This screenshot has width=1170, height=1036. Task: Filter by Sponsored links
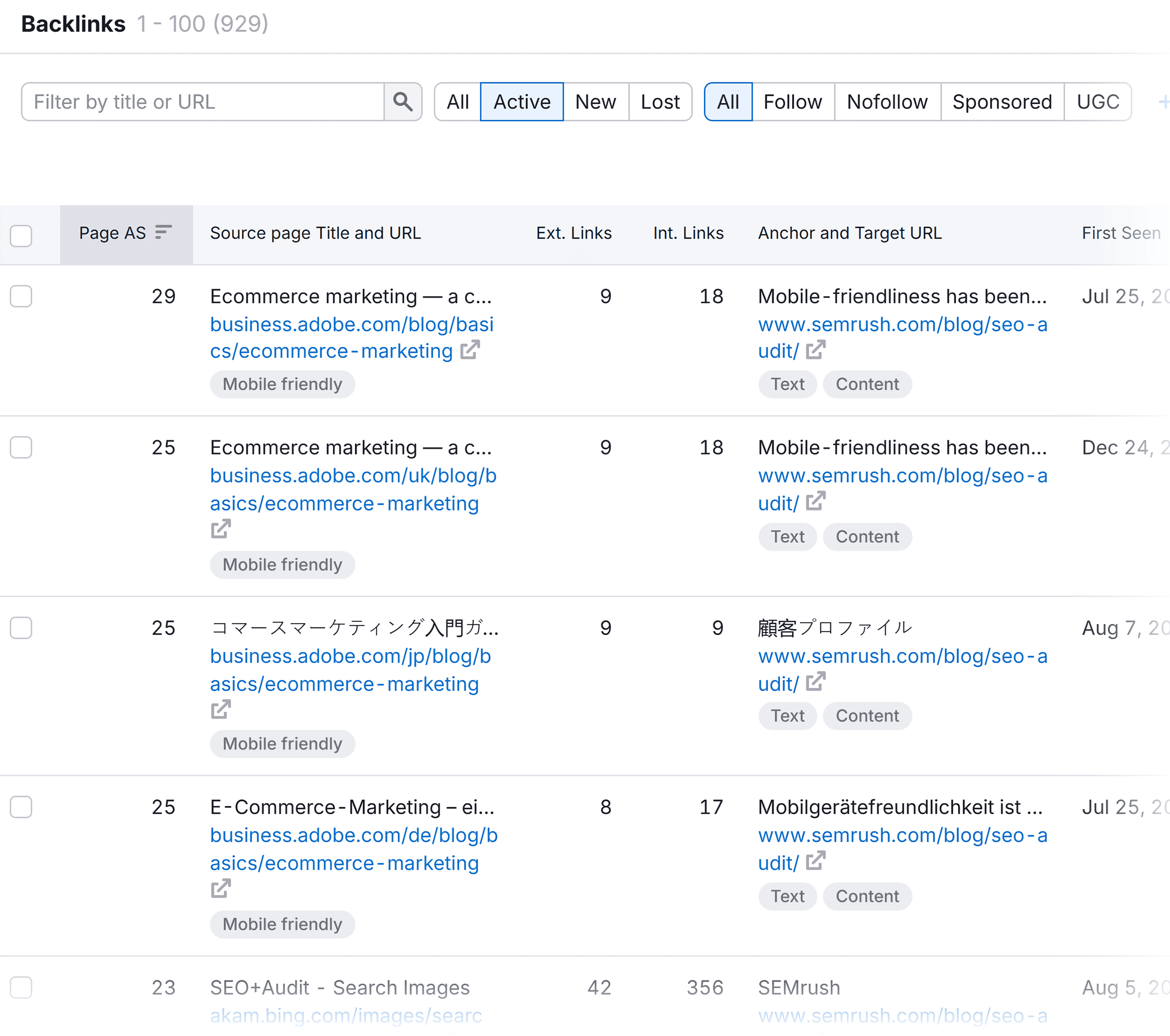click(x=1002, y=102)
